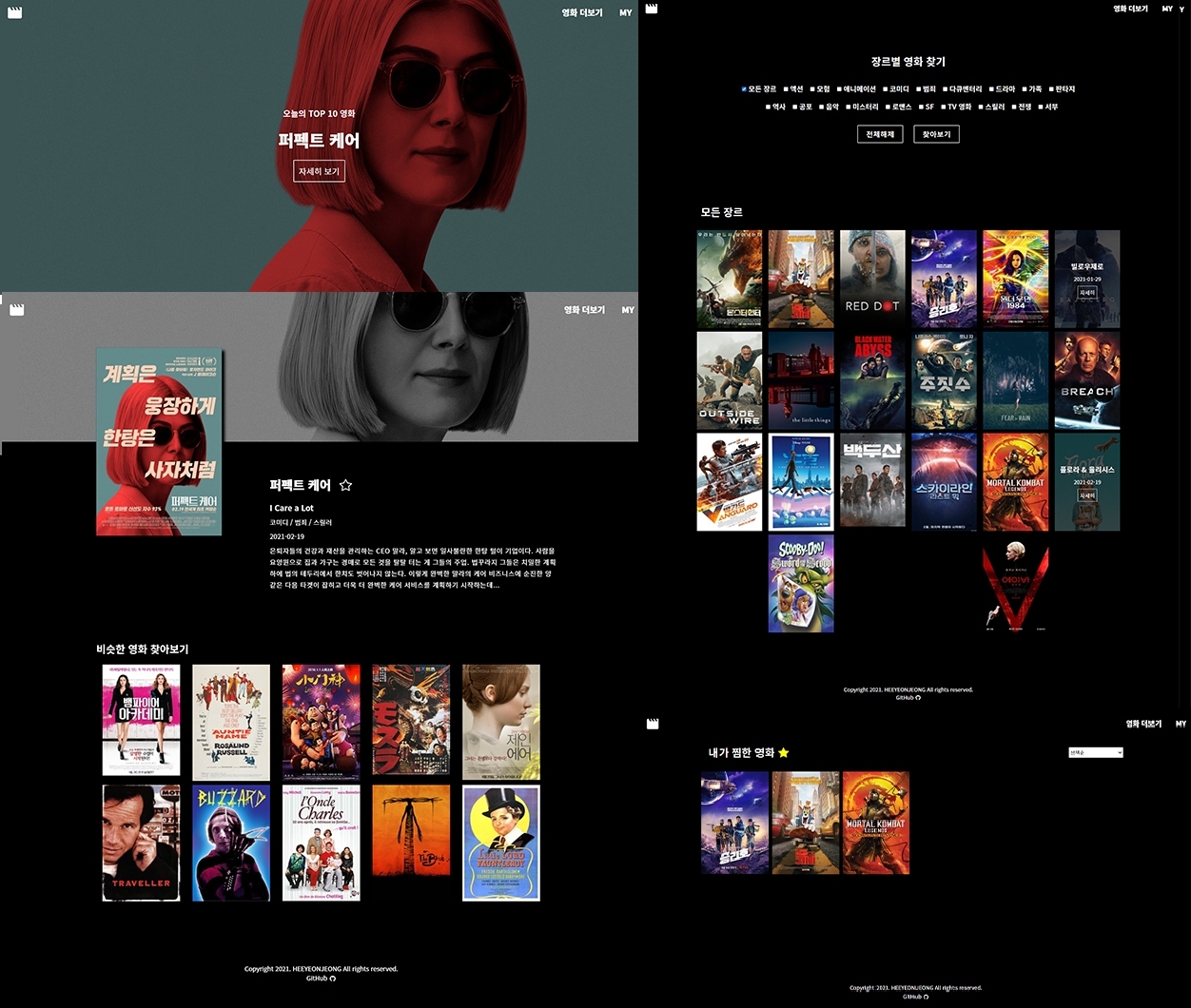The image size is (1191, 1008).
Task: Open the 백두산 movie poster
Action: coord(872,482)
